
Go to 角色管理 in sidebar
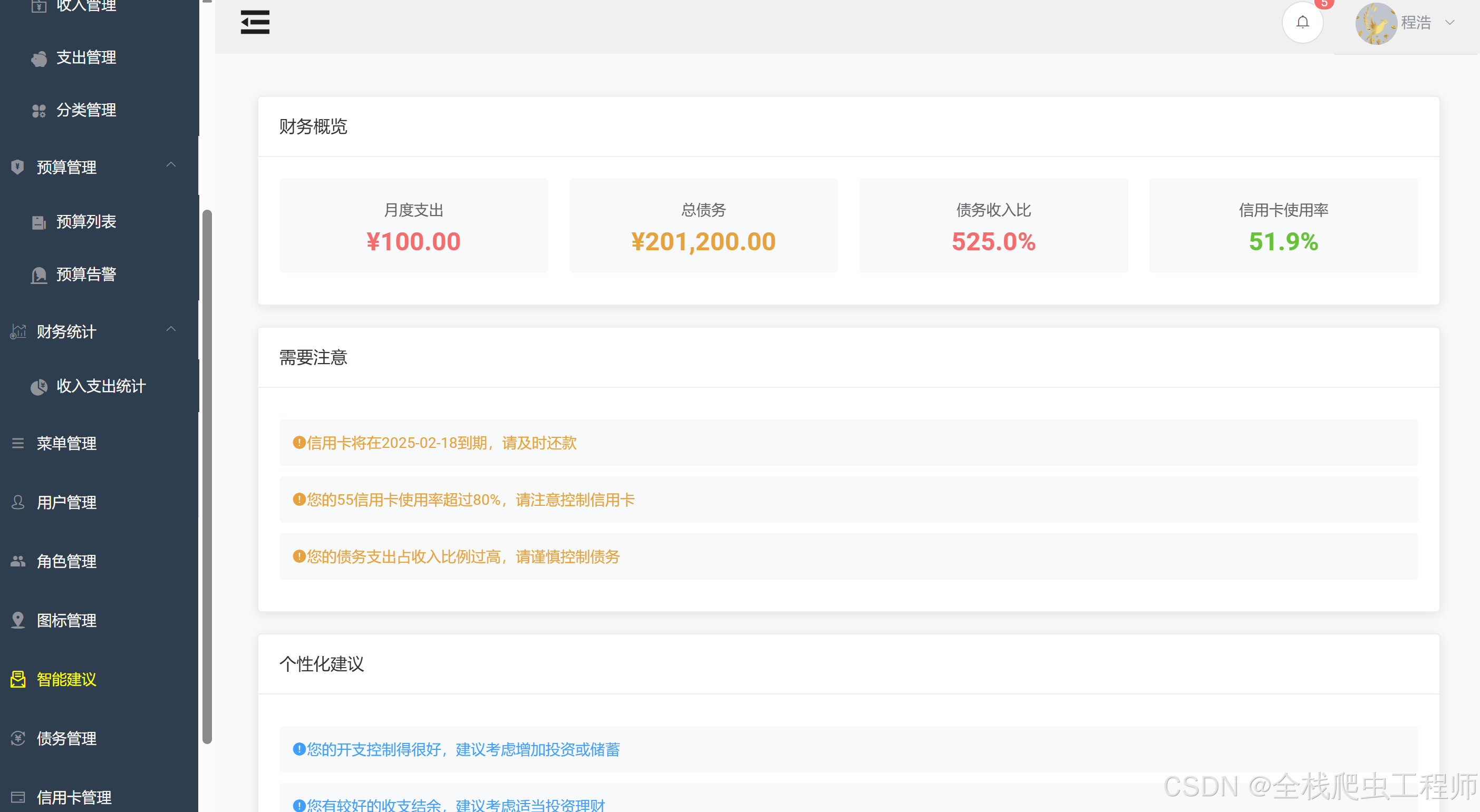(x=66, y=561)
